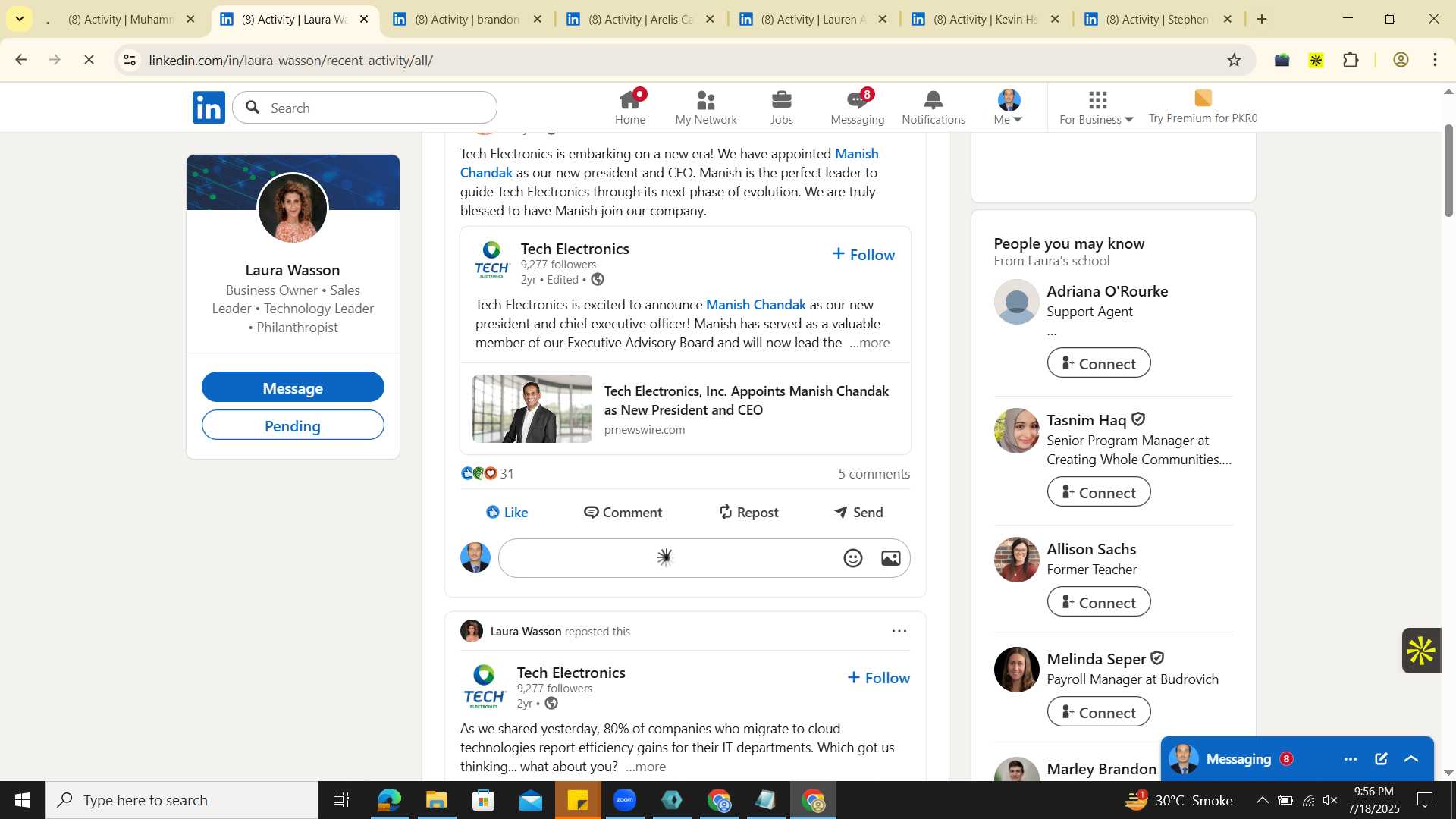
Task: Open My Network icon
Action: [x=705, y=107]
